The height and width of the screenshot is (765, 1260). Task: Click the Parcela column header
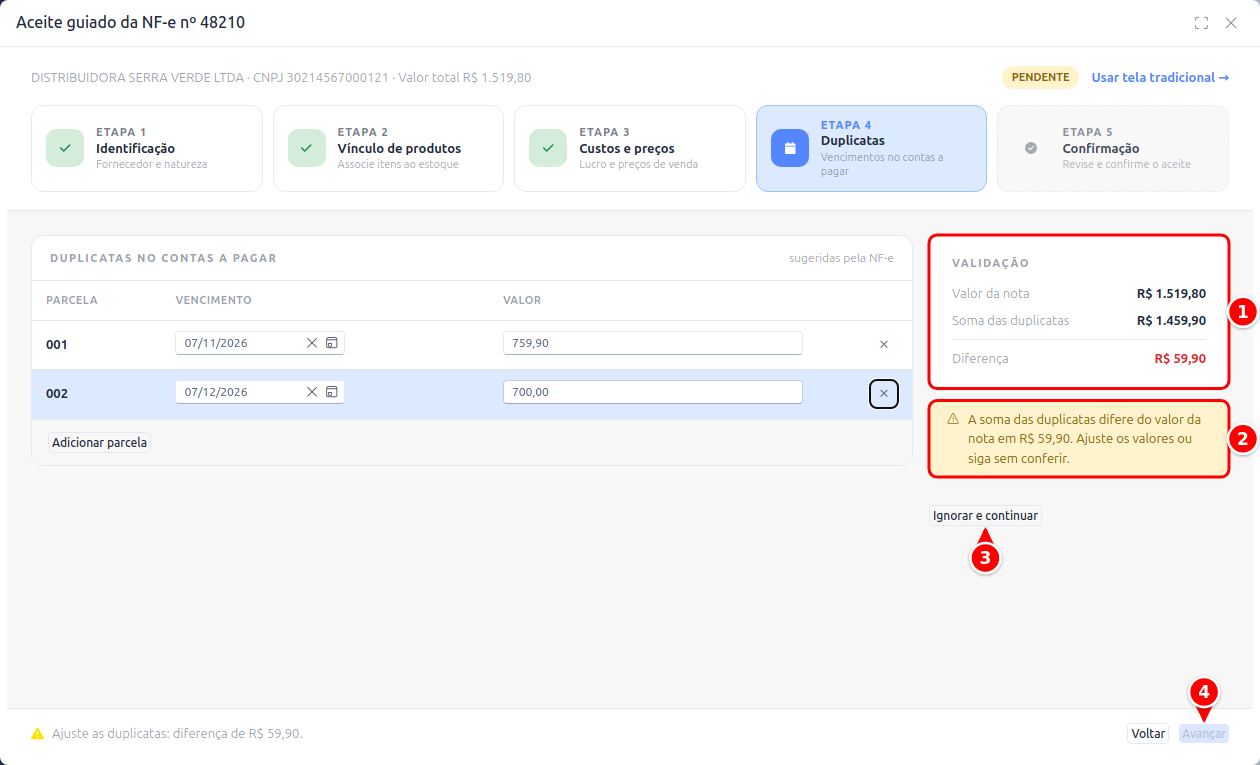coord(72,301)
